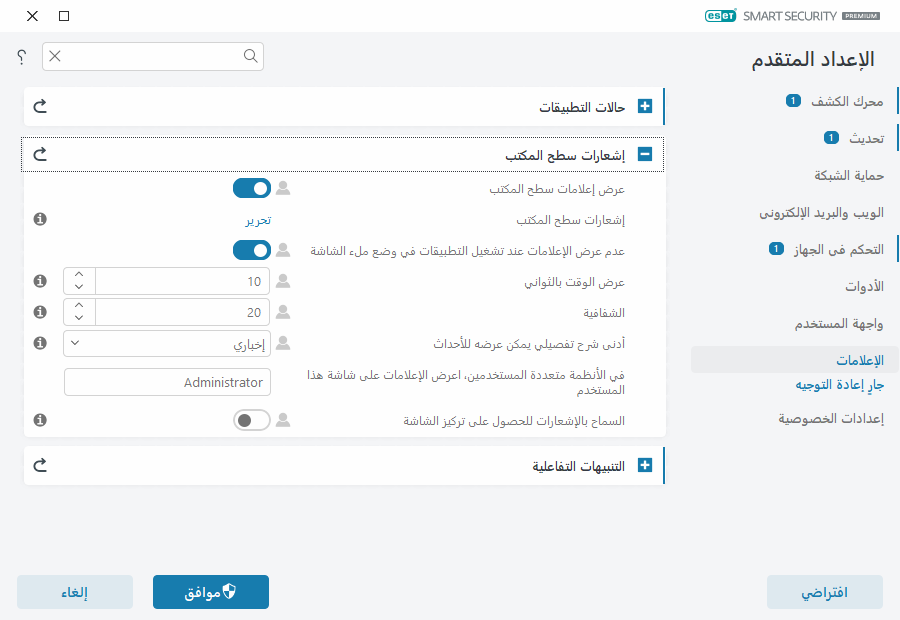
Task: Increase the value 20 using the stepper
Action: [78, 305]
